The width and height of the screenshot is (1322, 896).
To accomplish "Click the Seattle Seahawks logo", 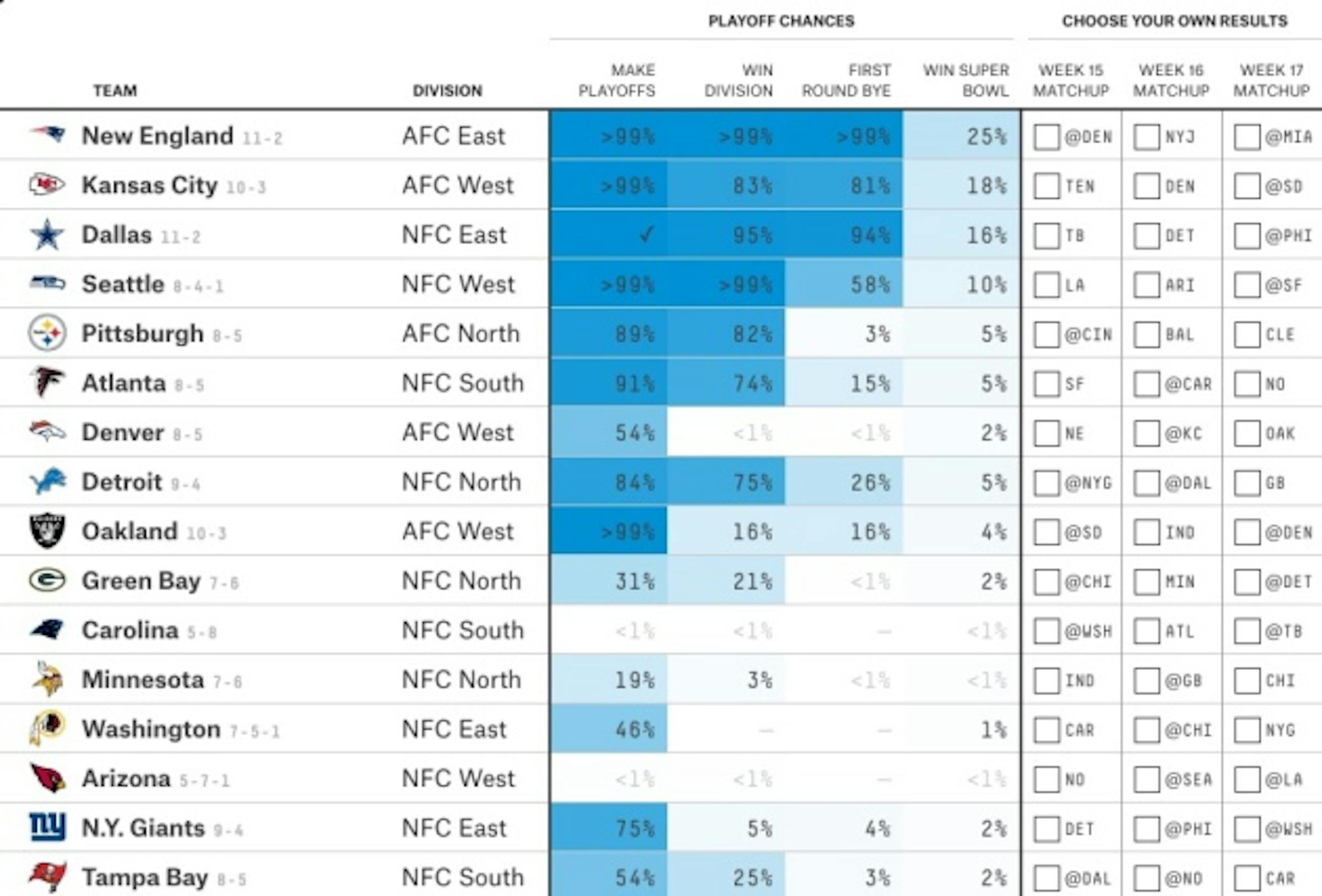I will tap(48, 283).
